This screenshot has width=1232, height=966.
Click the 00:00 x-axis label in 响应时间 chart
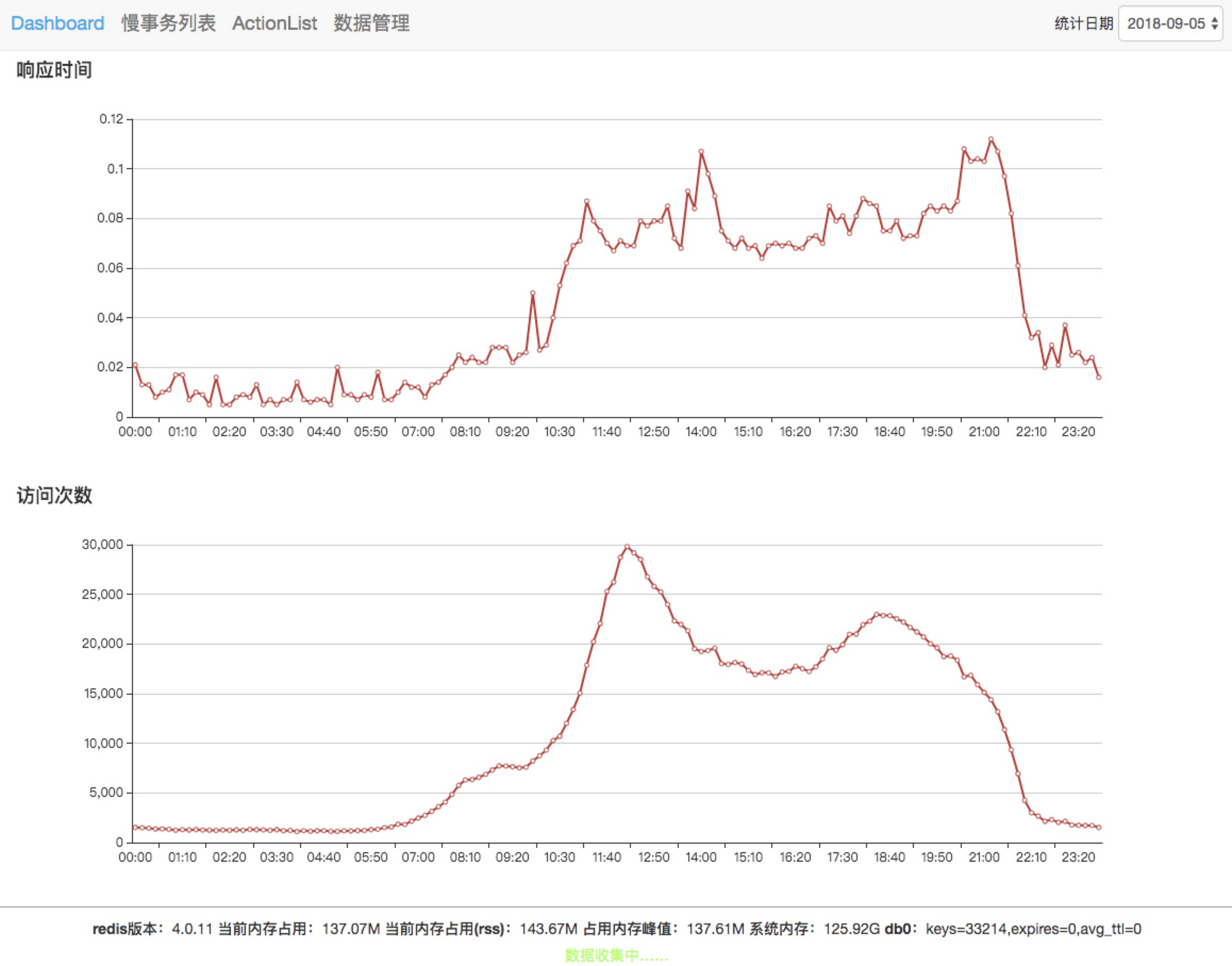pyautogui.click(x=135, y=432)
